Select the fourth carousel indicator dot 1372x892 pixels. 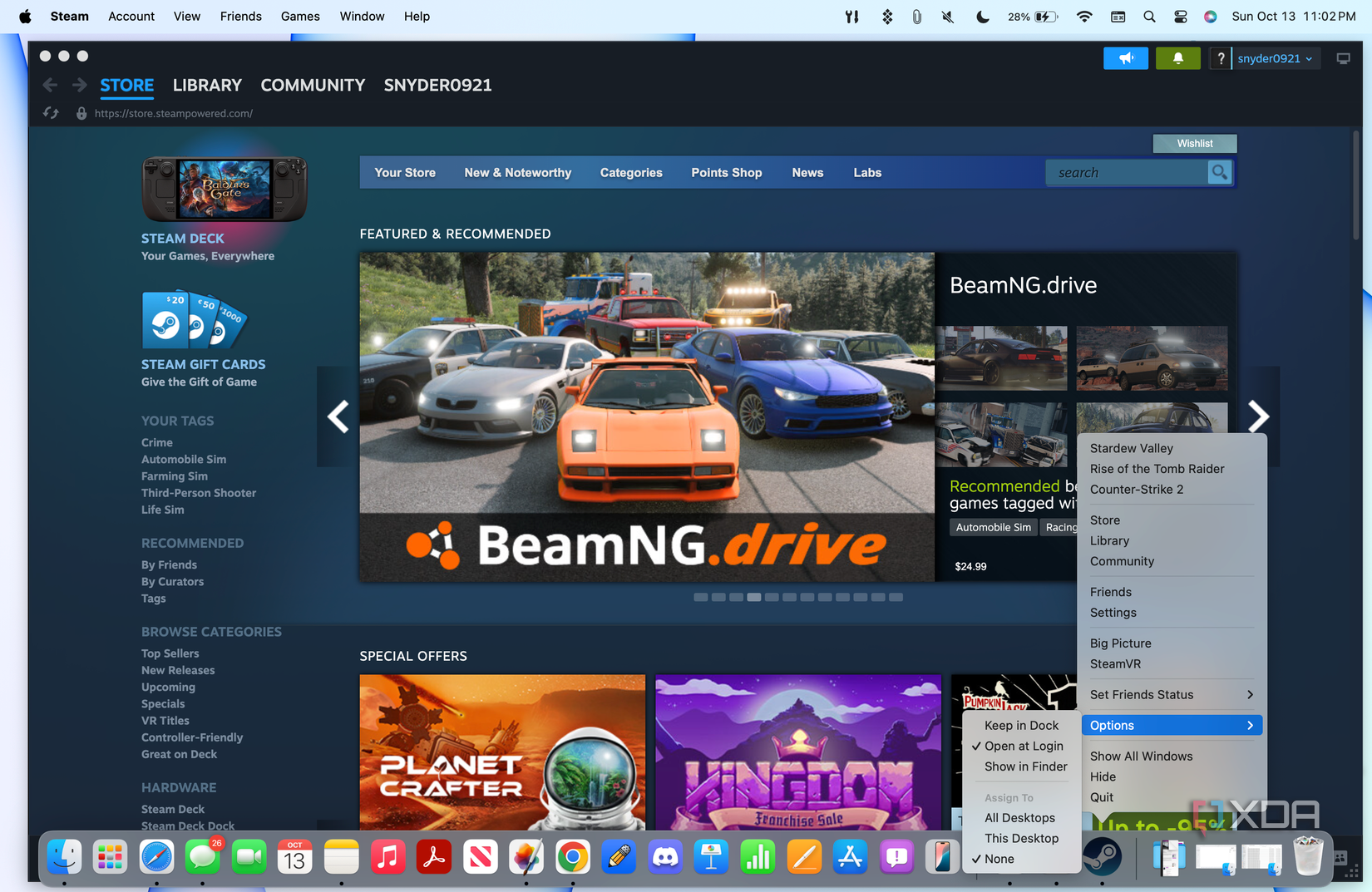tap(754, 597)
